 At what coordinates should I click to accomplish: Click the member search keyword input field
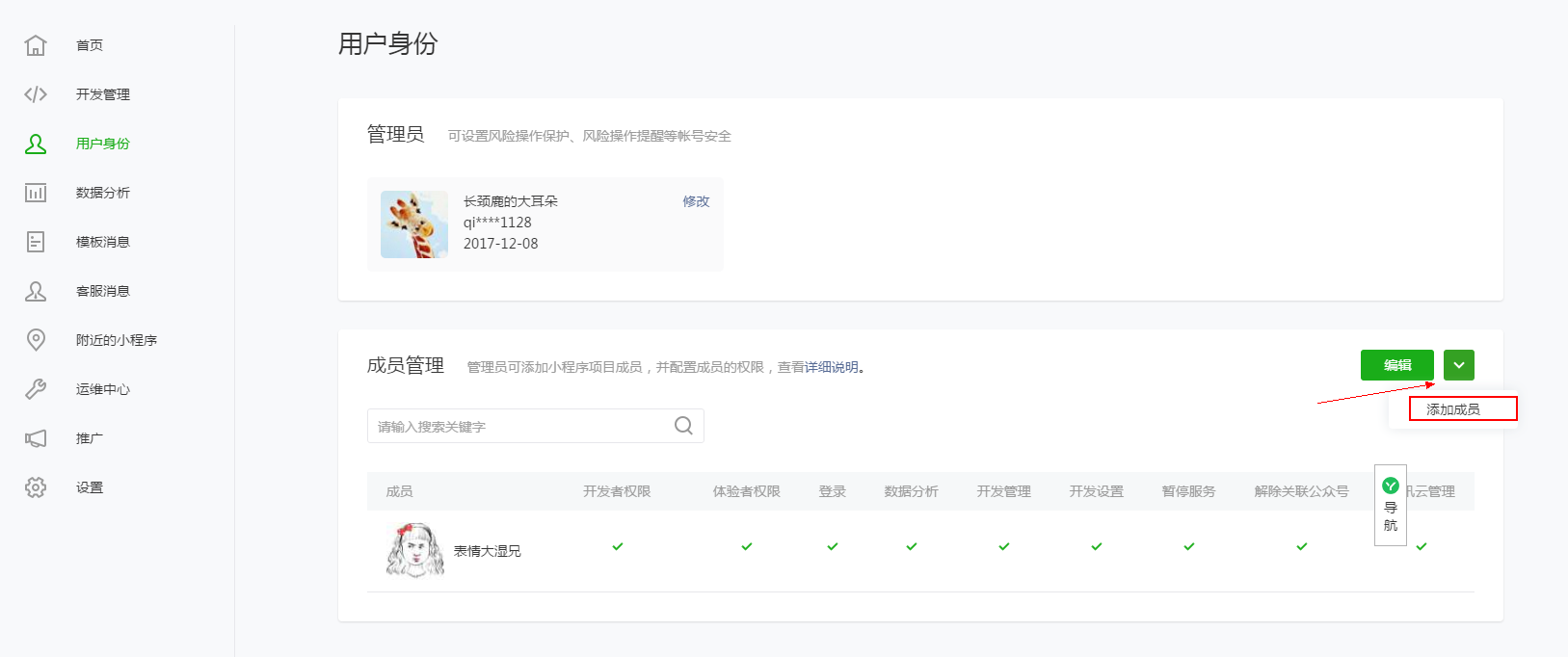point(520,426)
